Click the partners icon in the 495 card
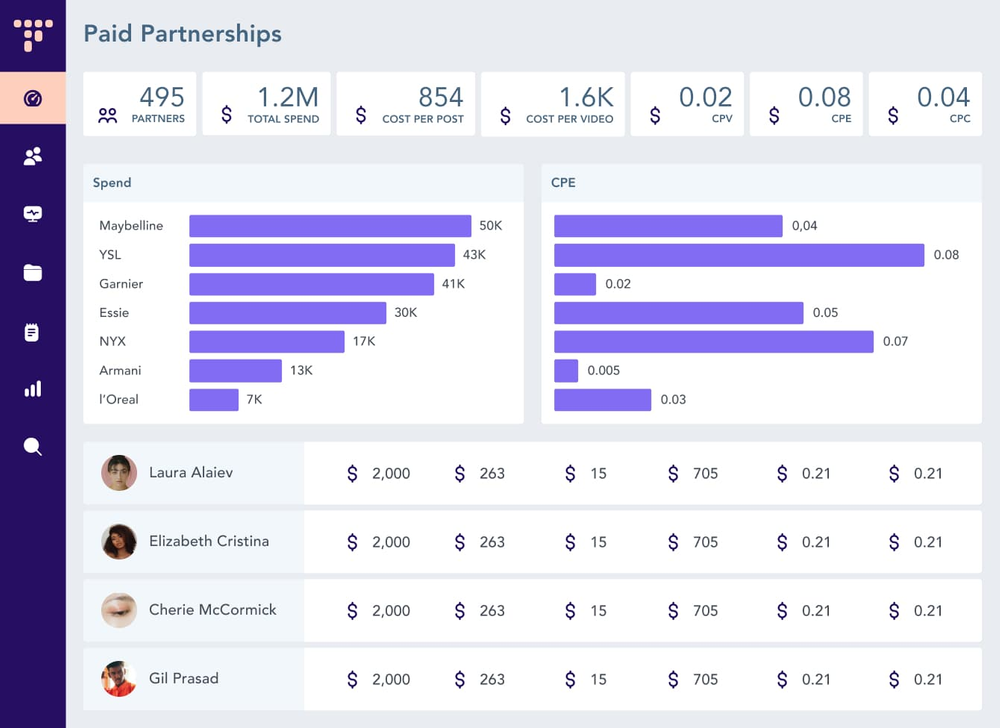1000x728 pixels. pyautogui.click(x=108, y=115)
